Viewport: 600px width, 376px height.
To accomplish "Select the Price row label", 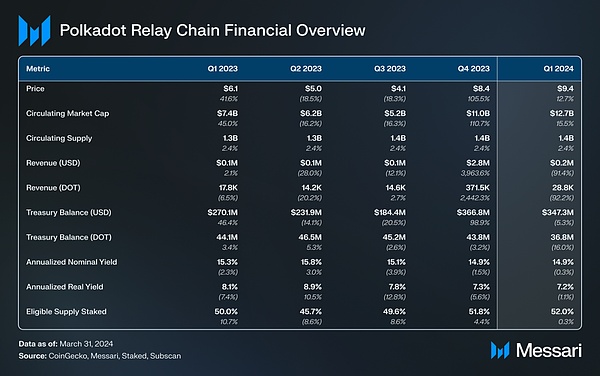I will [35, 89].
